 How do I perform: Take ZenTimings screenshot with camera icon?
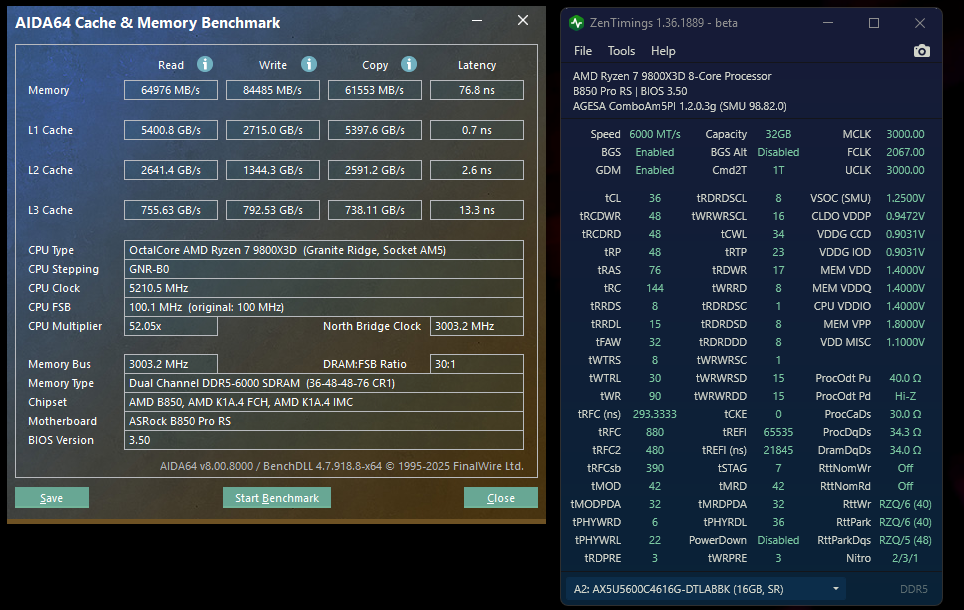[x=921, y=51]
